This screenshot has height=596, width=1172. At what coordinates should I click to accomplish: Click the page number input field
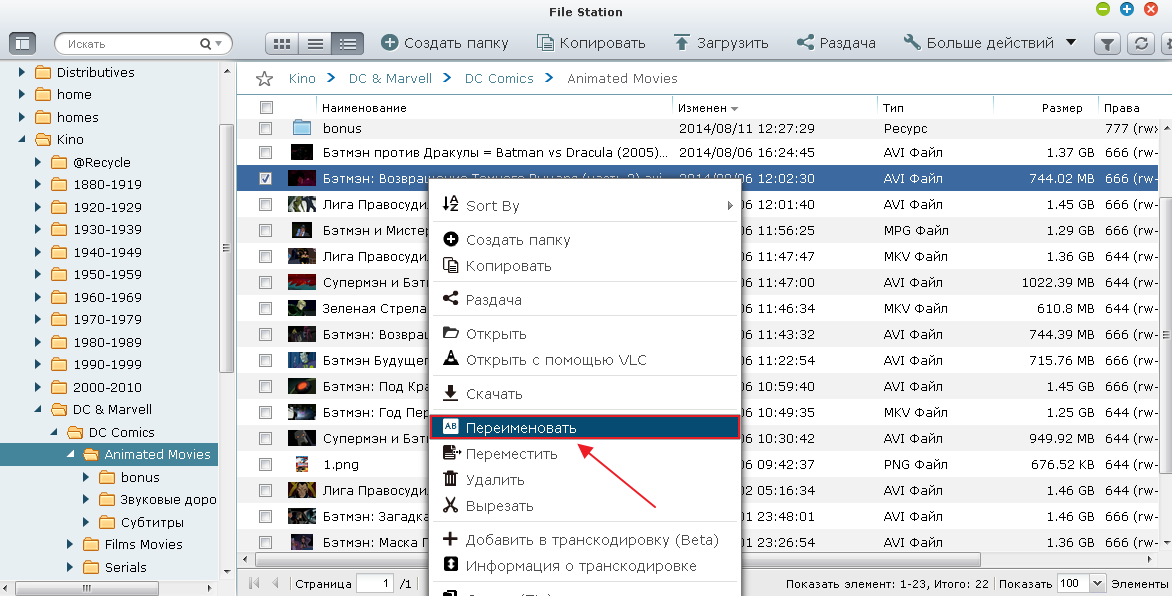[375, 583]
